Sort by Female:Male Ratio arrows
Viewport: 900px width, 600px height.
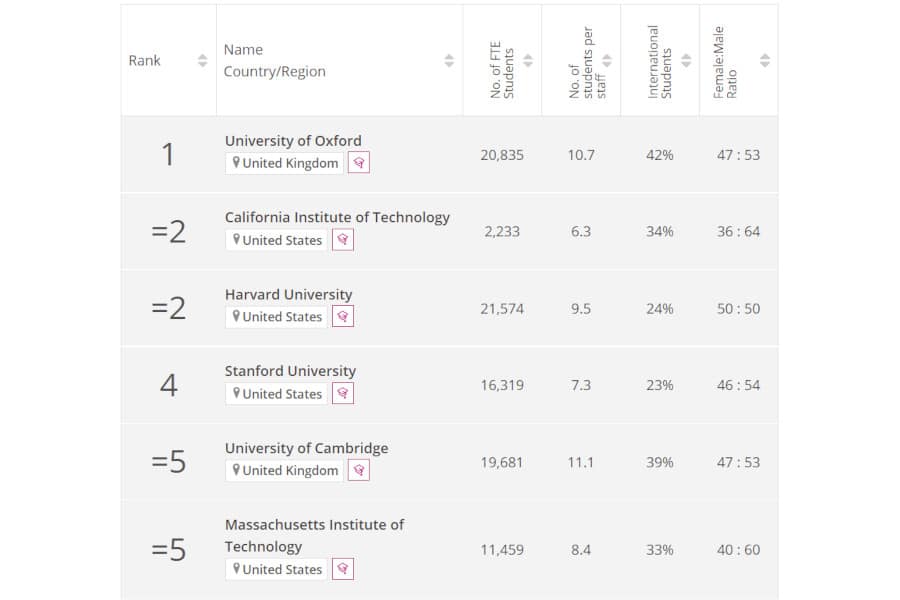pos(765,60)
